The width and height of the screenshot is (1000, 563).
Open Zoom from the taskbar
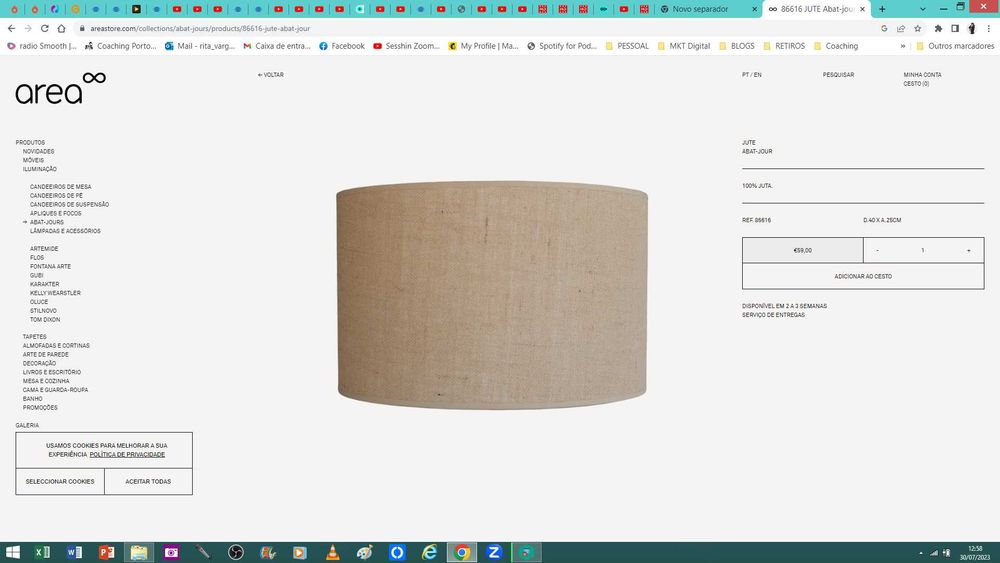pos(494,552)
